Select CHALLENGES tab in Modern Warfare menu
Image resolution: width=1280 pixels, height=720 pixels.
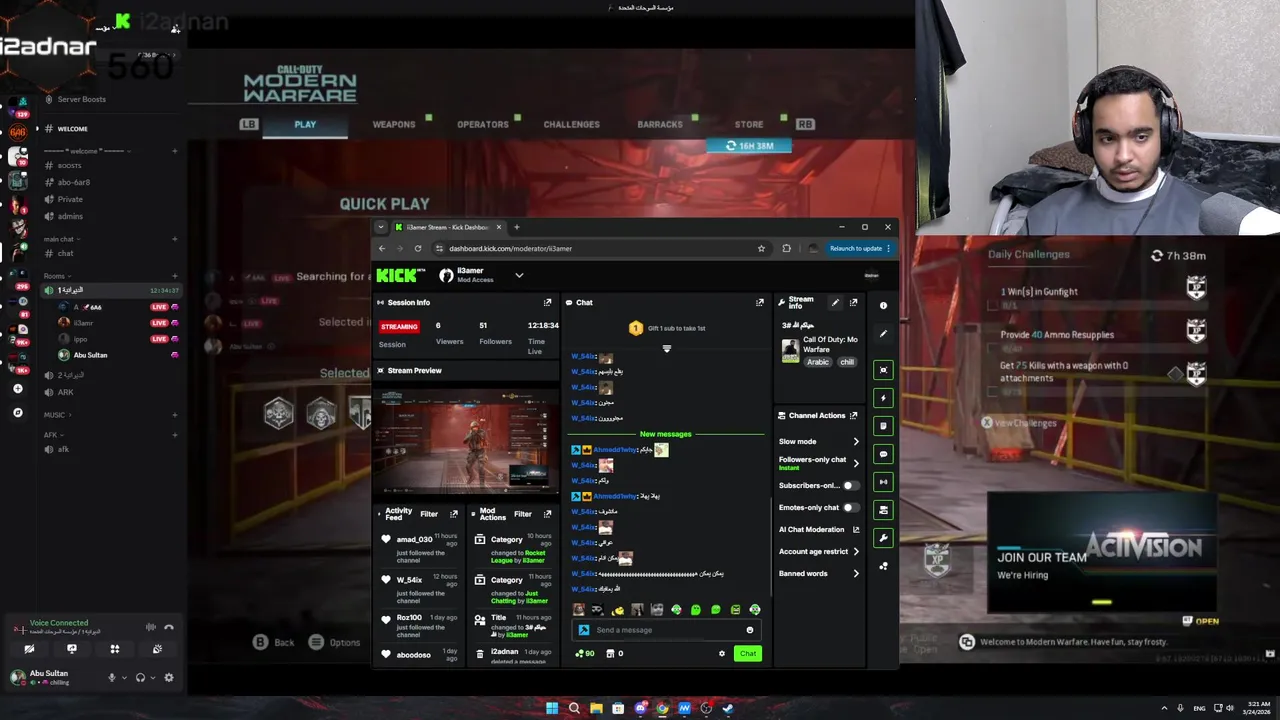point(572,124)
